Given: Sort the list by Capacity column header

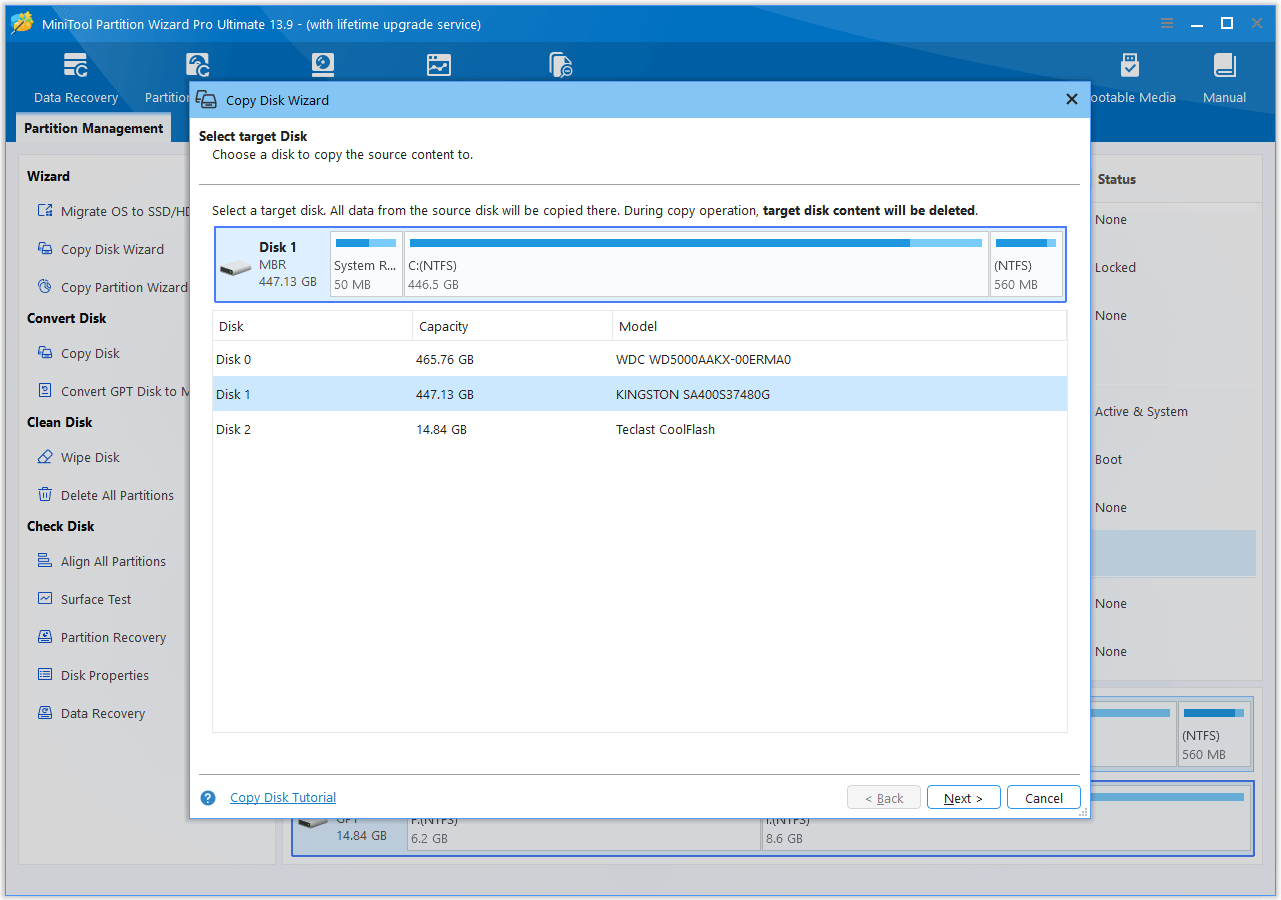Looking at the screenshot, I should [x=512, y=326].
